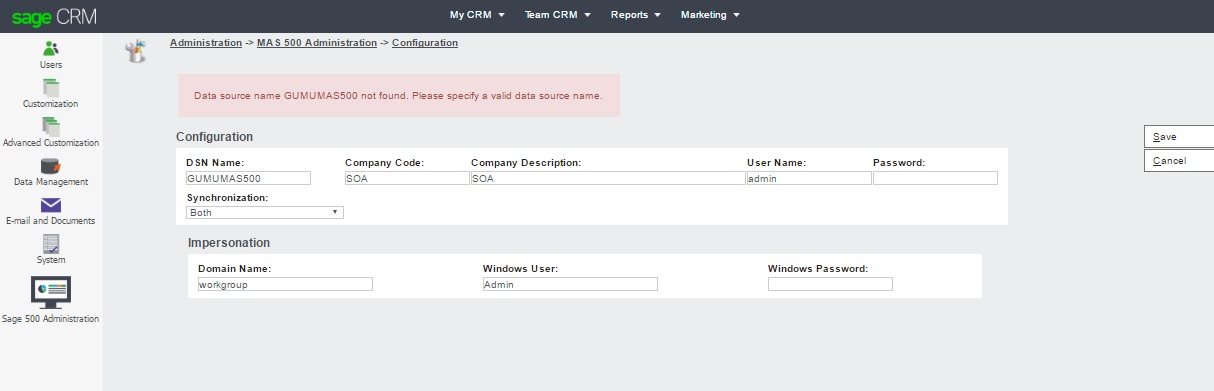
Task: Open the Data Management icon
Action: coord(51,166)
